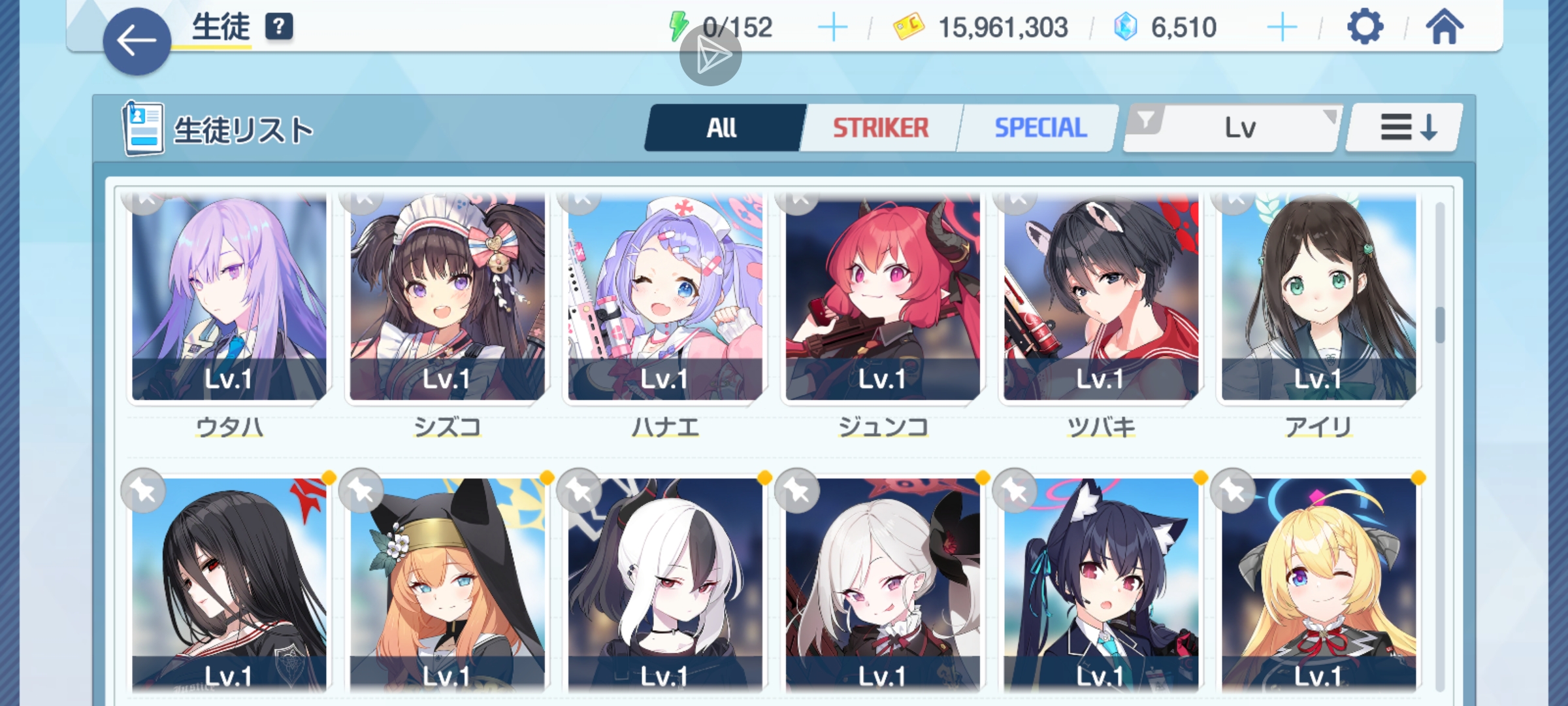The height and width of the screenshot is (706, 1568).
Task: Switch to the SPECIAL tab
Action: point(1040,127)
